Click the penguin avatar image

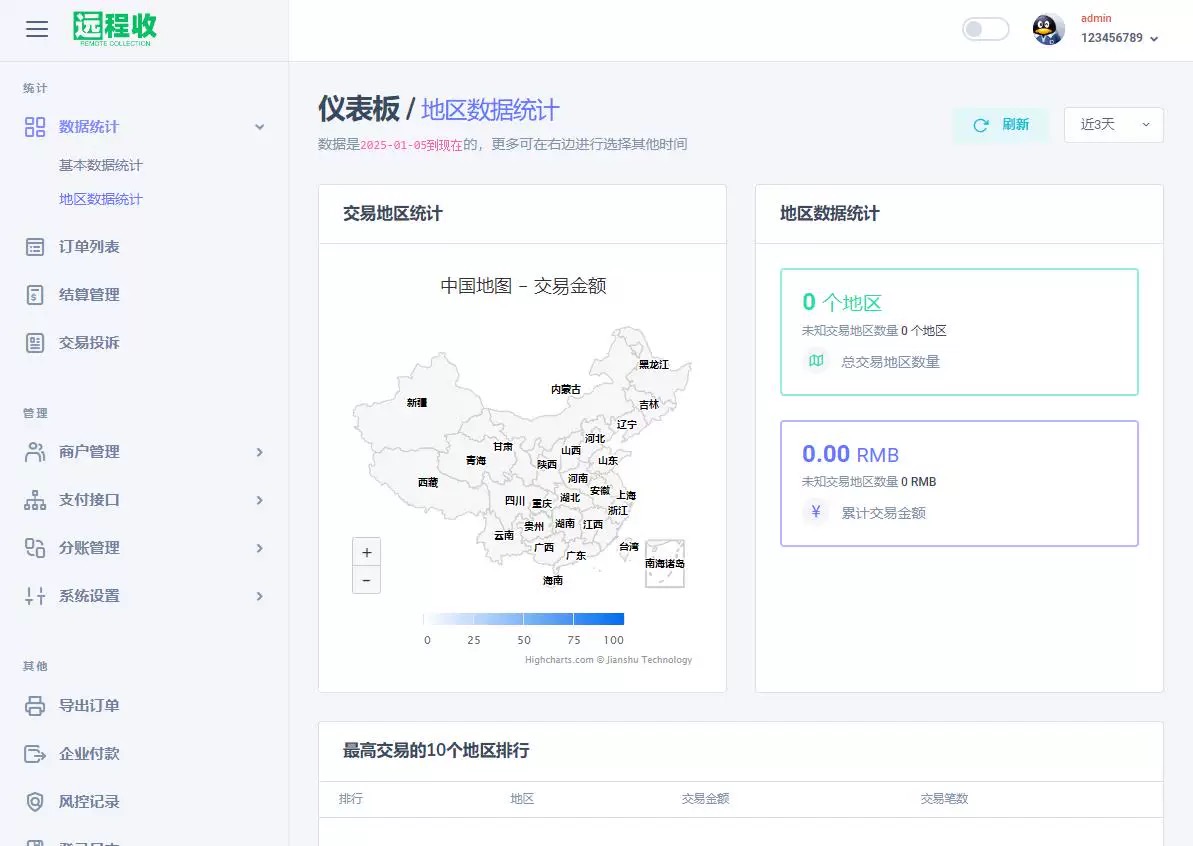[x=1048, y=30]
